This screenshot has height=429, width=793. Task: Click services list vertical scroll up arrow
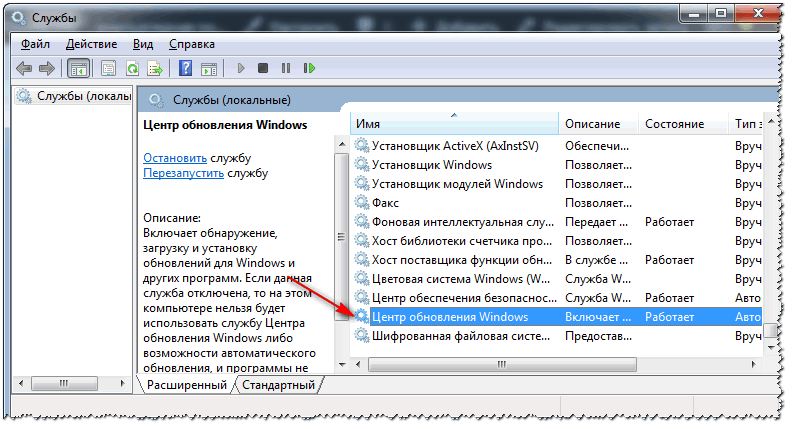(771, 121)
